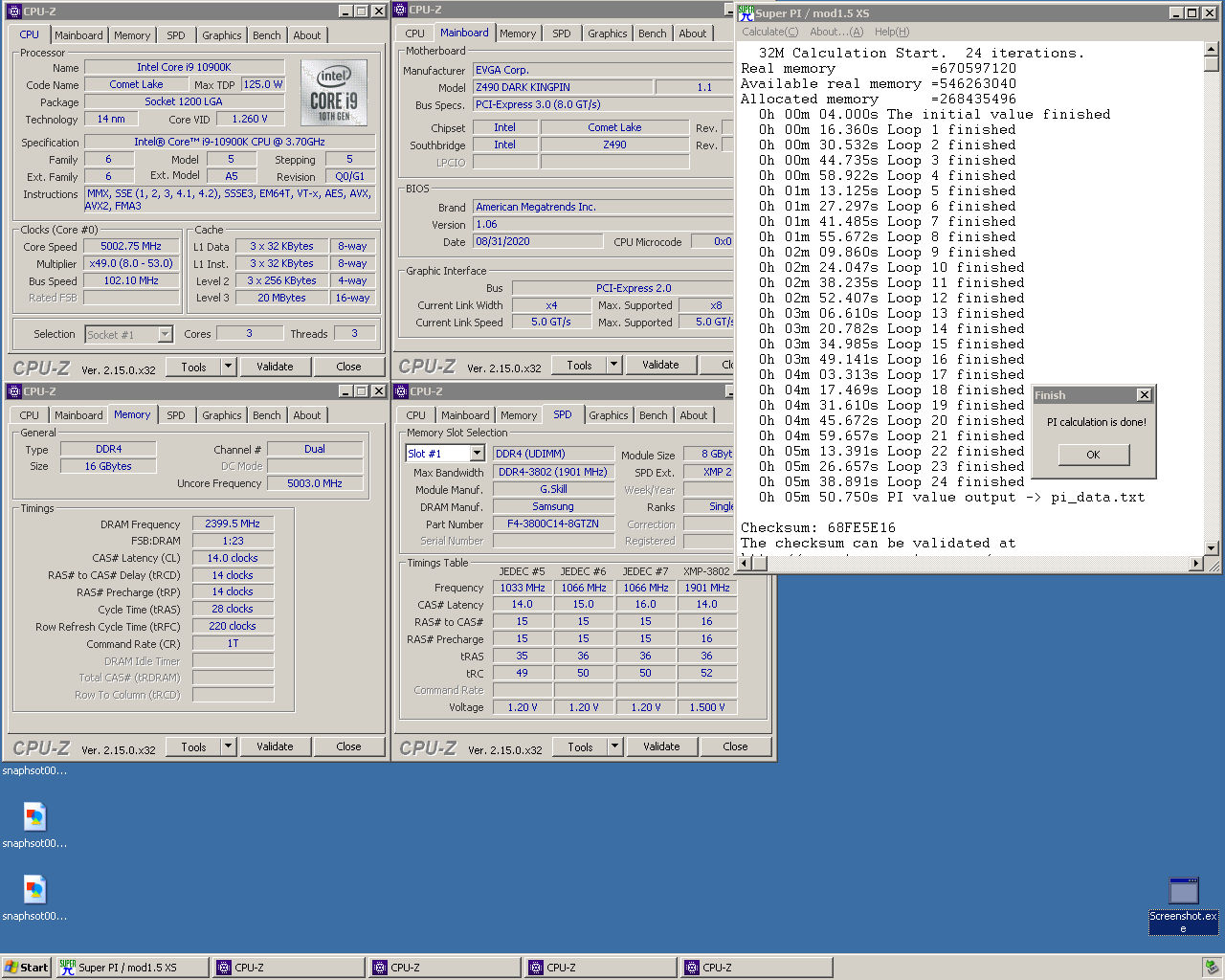Click Validate in the Memory-tab window
The image size is (1225, 980).
(x=275, y=746)
